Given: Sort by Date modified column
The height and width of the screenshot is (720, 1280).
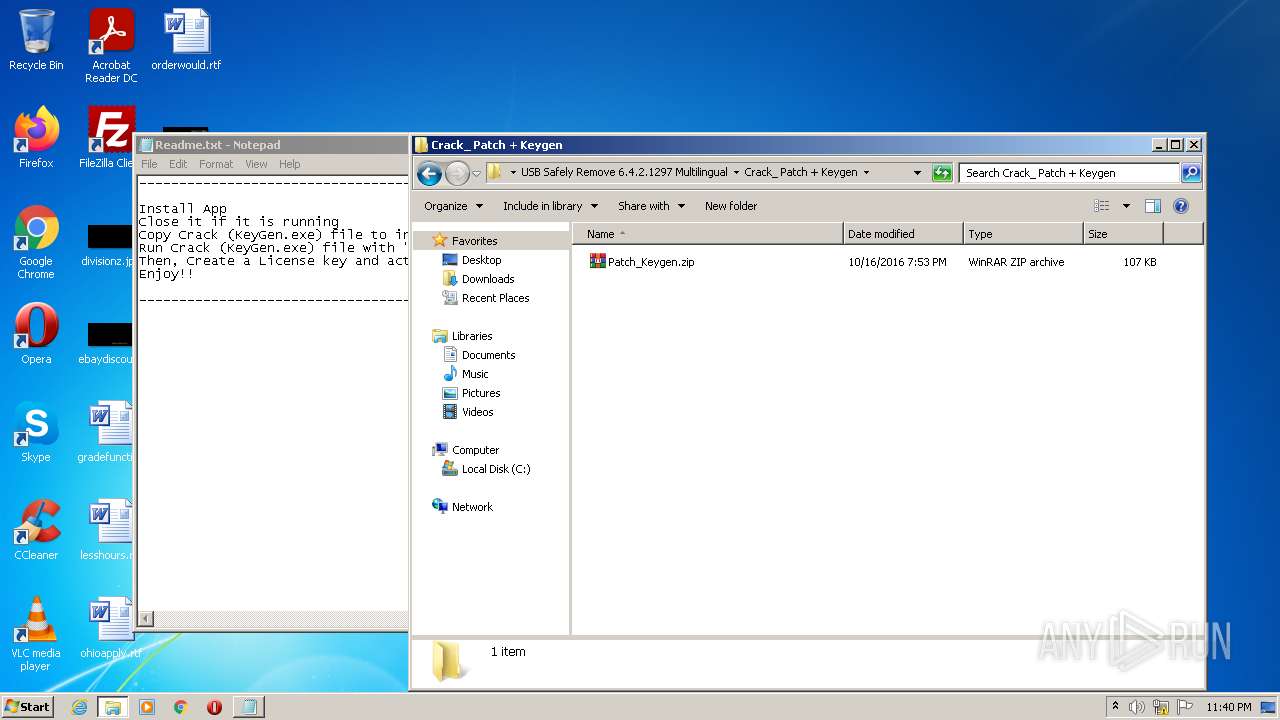Looking at the screenshot, I should [903, 234].
